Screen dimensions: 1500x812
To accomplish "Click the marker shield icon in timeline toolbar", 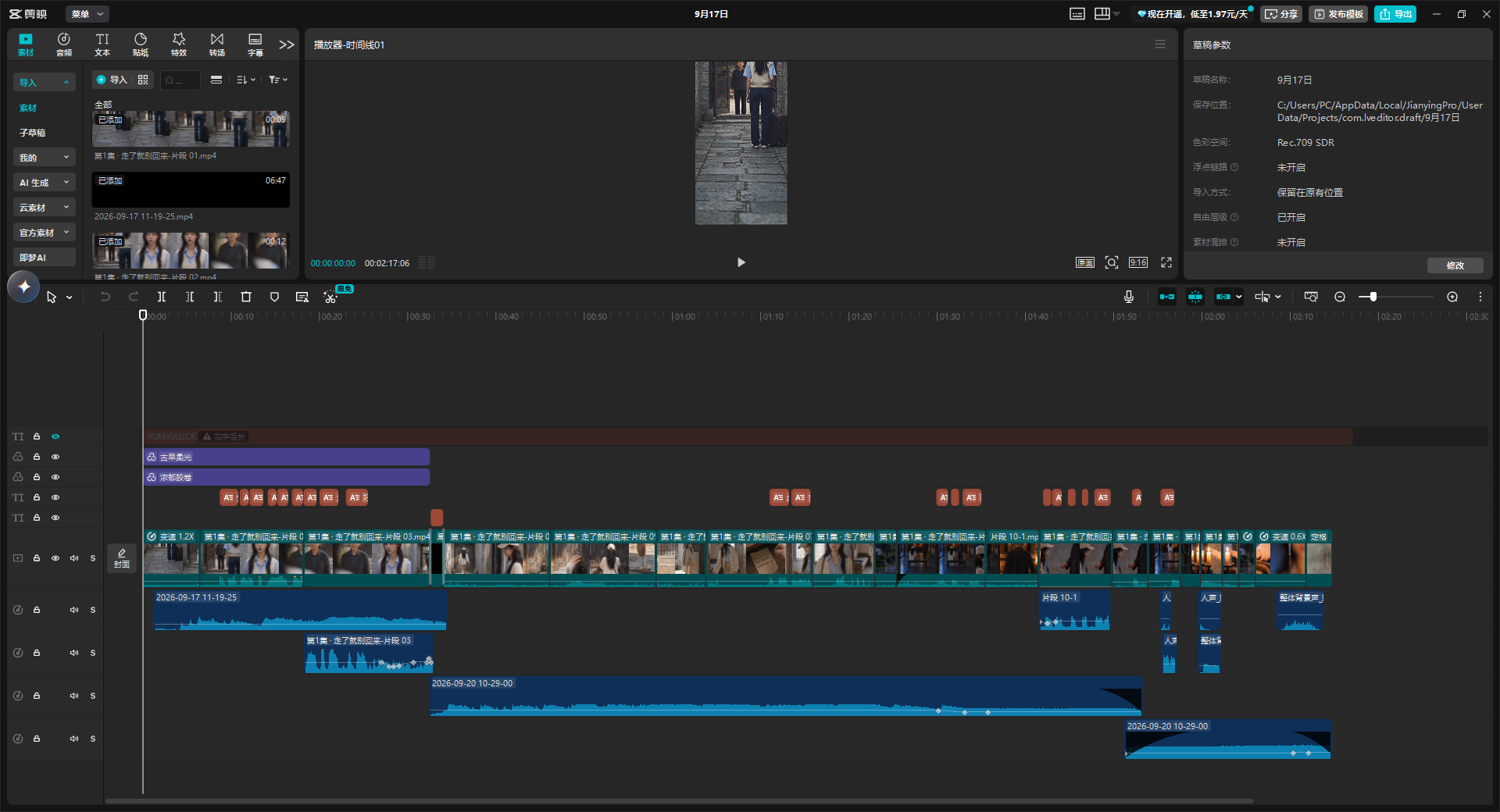I will click(x=274, y=297).
